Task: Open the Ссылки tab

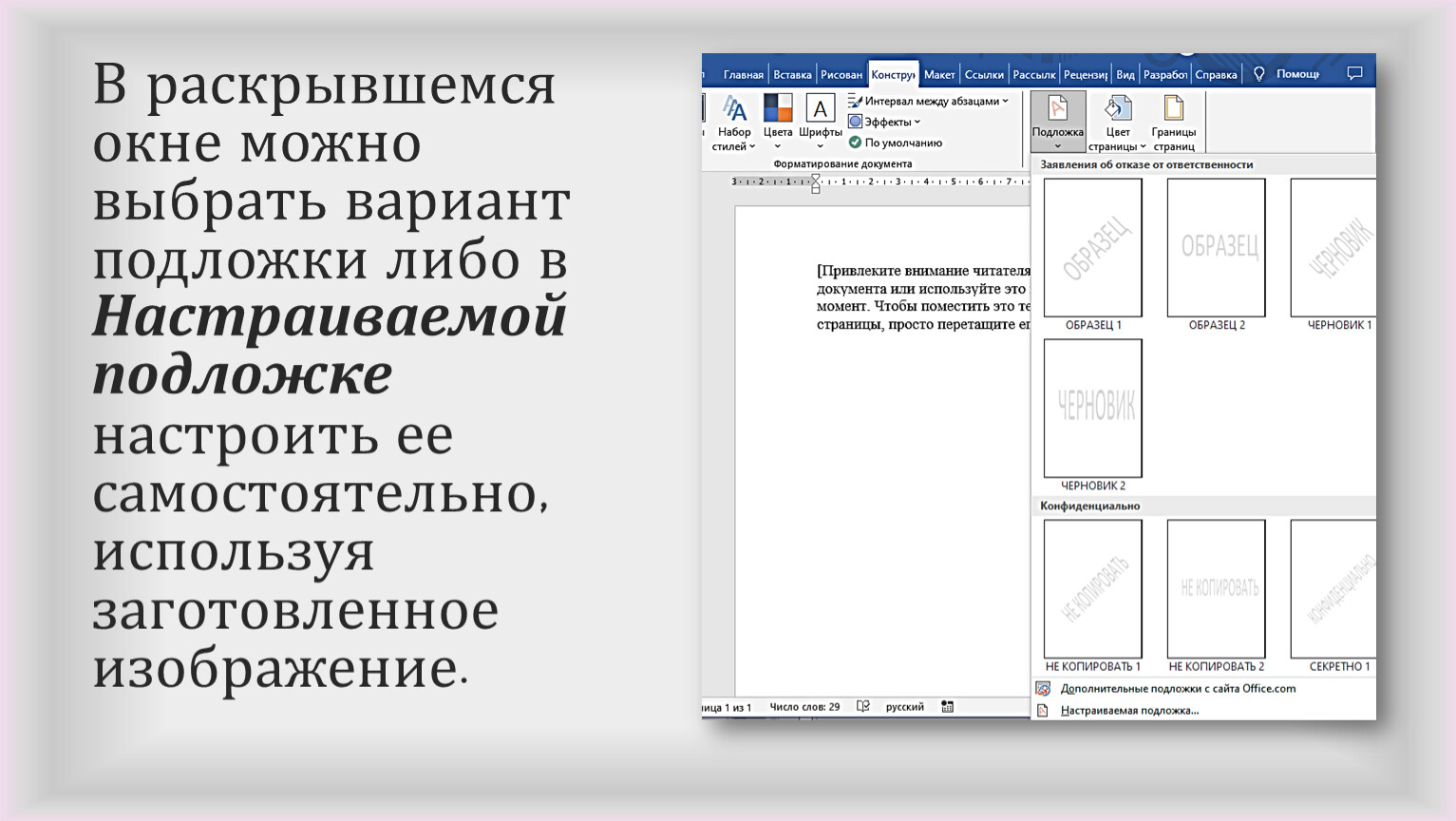Action: 984,74
